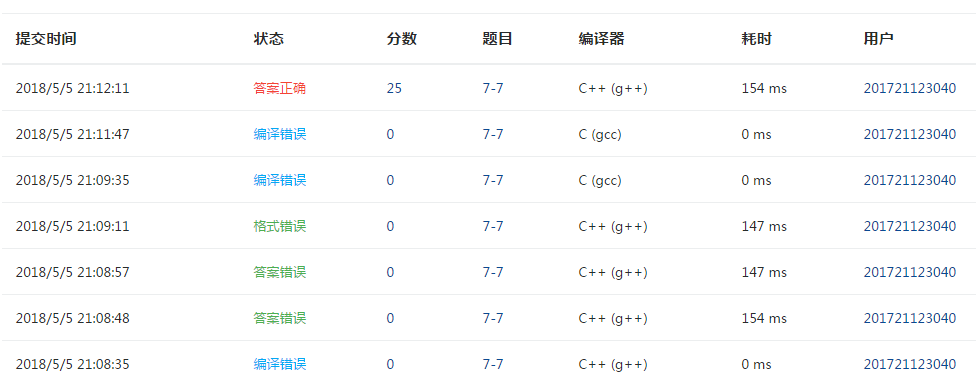Screen dimensions: 976x384
Task: Click 0 ms in the 21:09:35 row
Action: [756, 180]
